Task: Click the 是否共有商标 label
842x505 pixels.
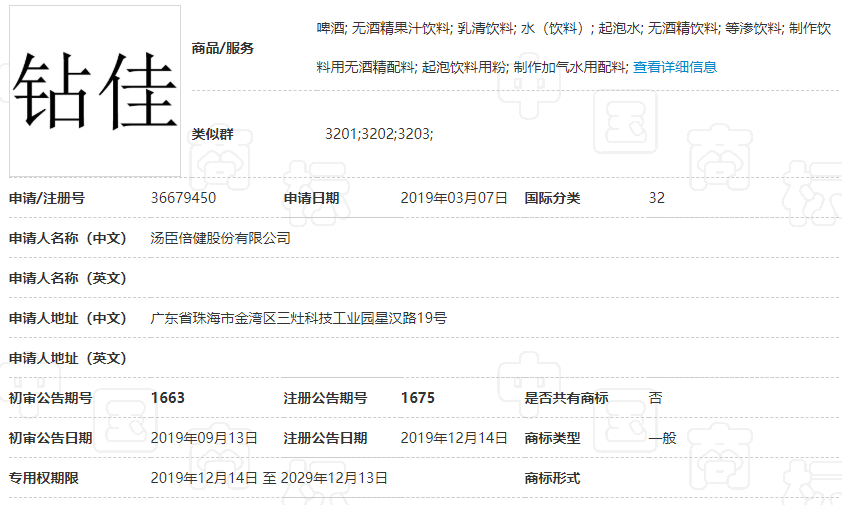Action: [x=567, y=398]
